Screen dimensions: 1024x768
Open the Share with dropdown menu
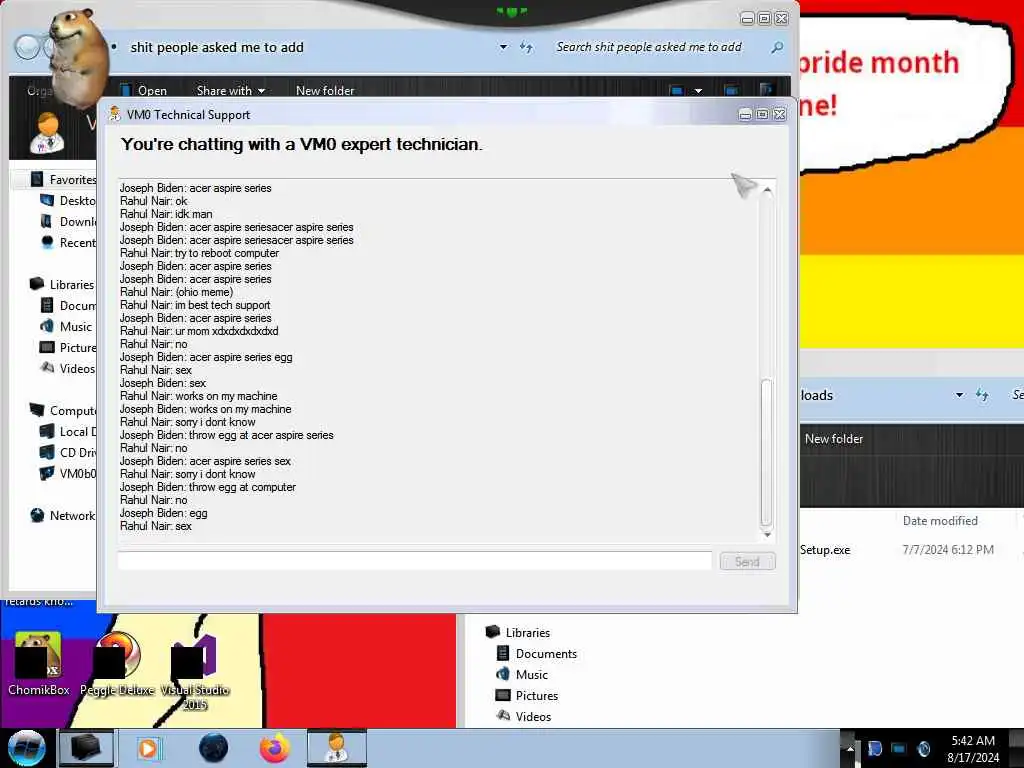tap(231, 91)
